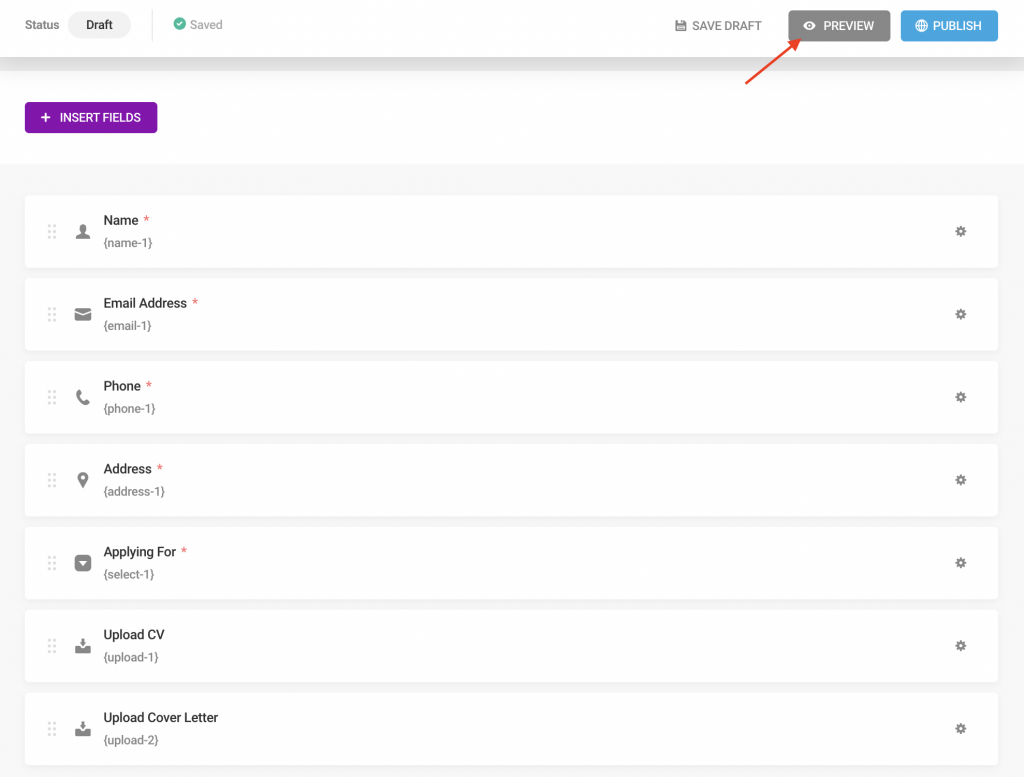The width and height of the screenshot is (1024, 777).
Task: Click the telephone icon on Phone row
Action: coord(83,397)
